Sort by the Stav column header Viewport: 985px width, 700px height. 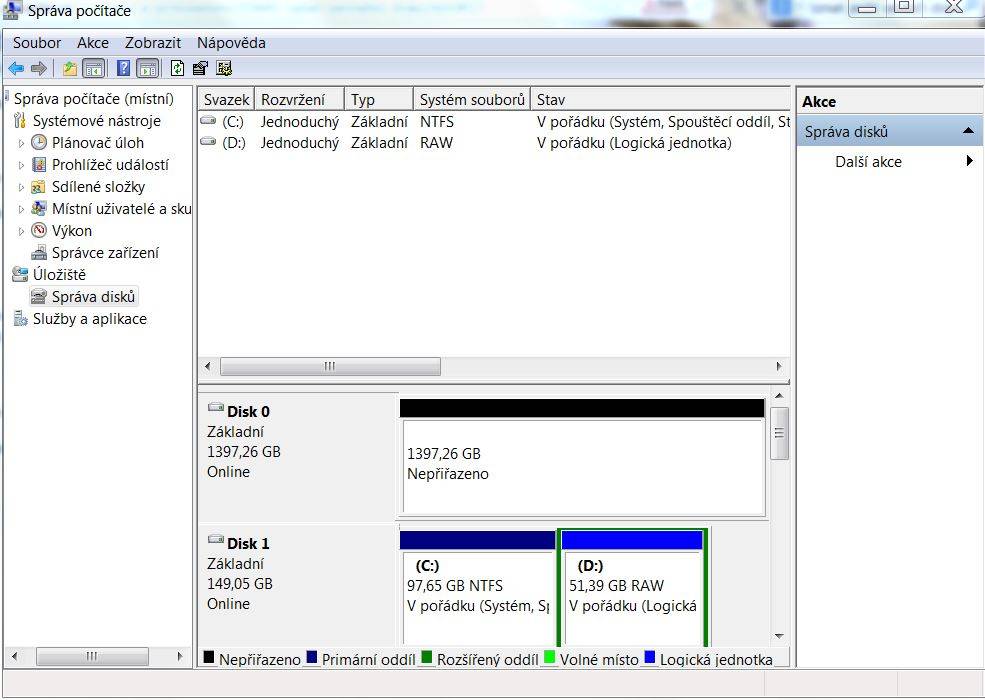coord(660,99)
